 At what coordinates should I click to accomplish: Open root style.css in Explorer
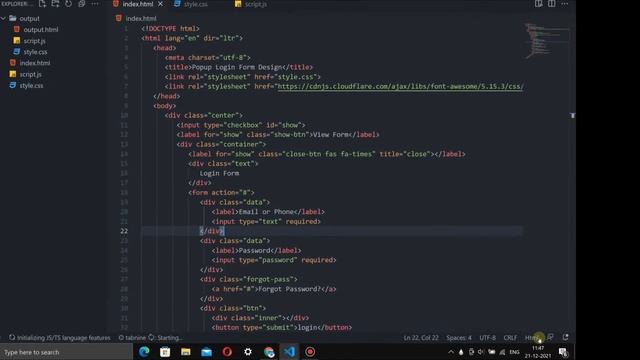[x=31, y=85]
